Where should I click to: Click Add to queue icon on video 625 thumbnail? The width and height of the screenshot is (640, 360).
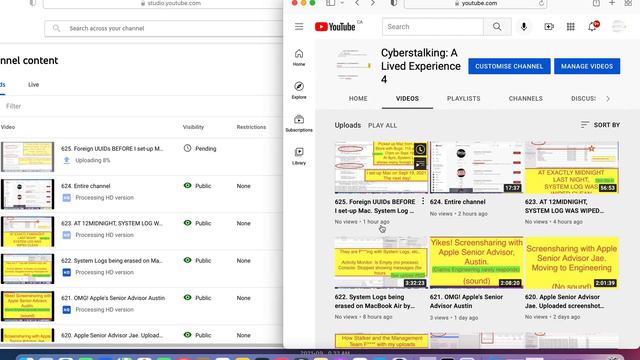click(x=420, y=164)
